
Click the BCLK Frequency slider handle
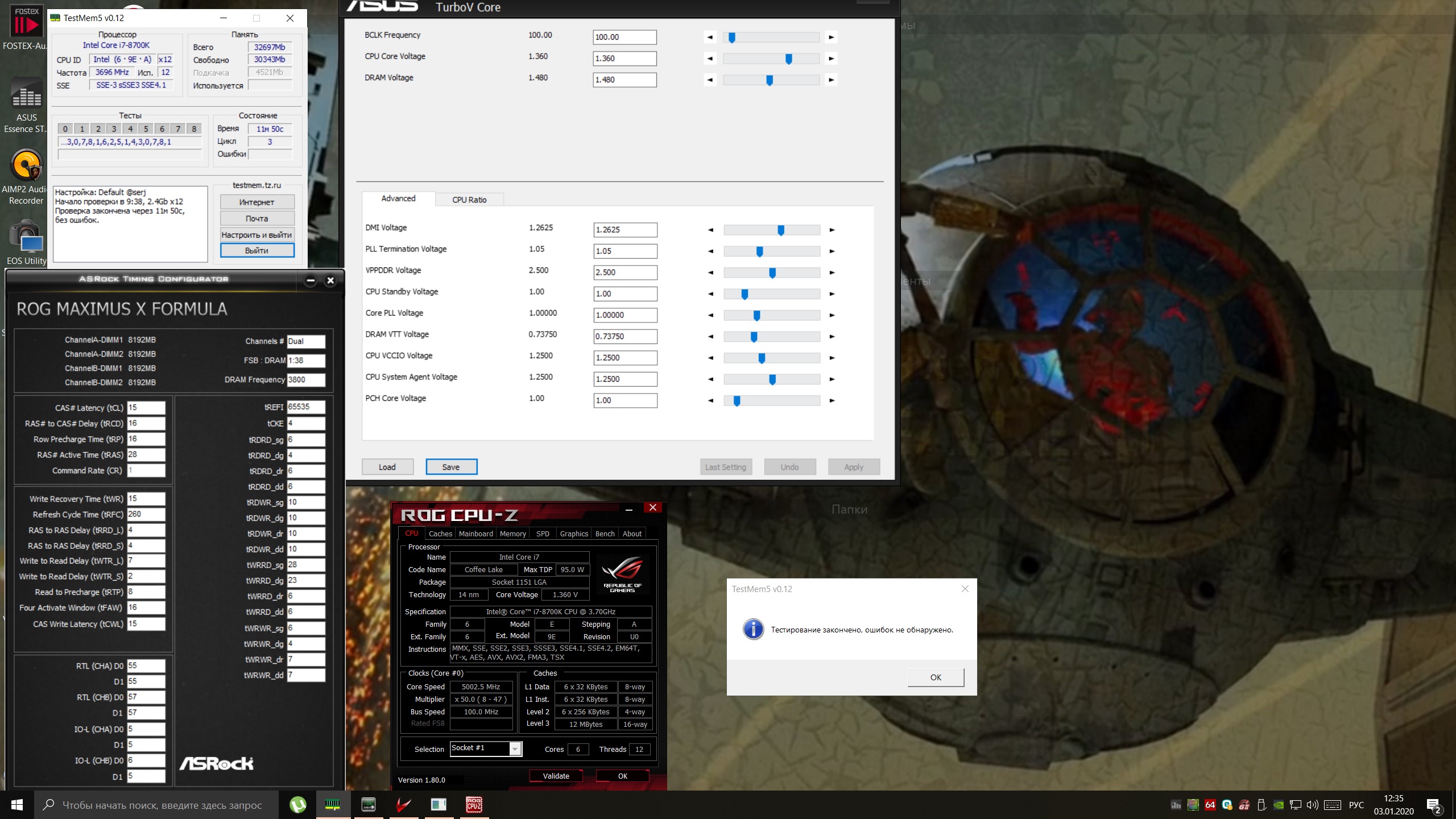pos(732,38)
